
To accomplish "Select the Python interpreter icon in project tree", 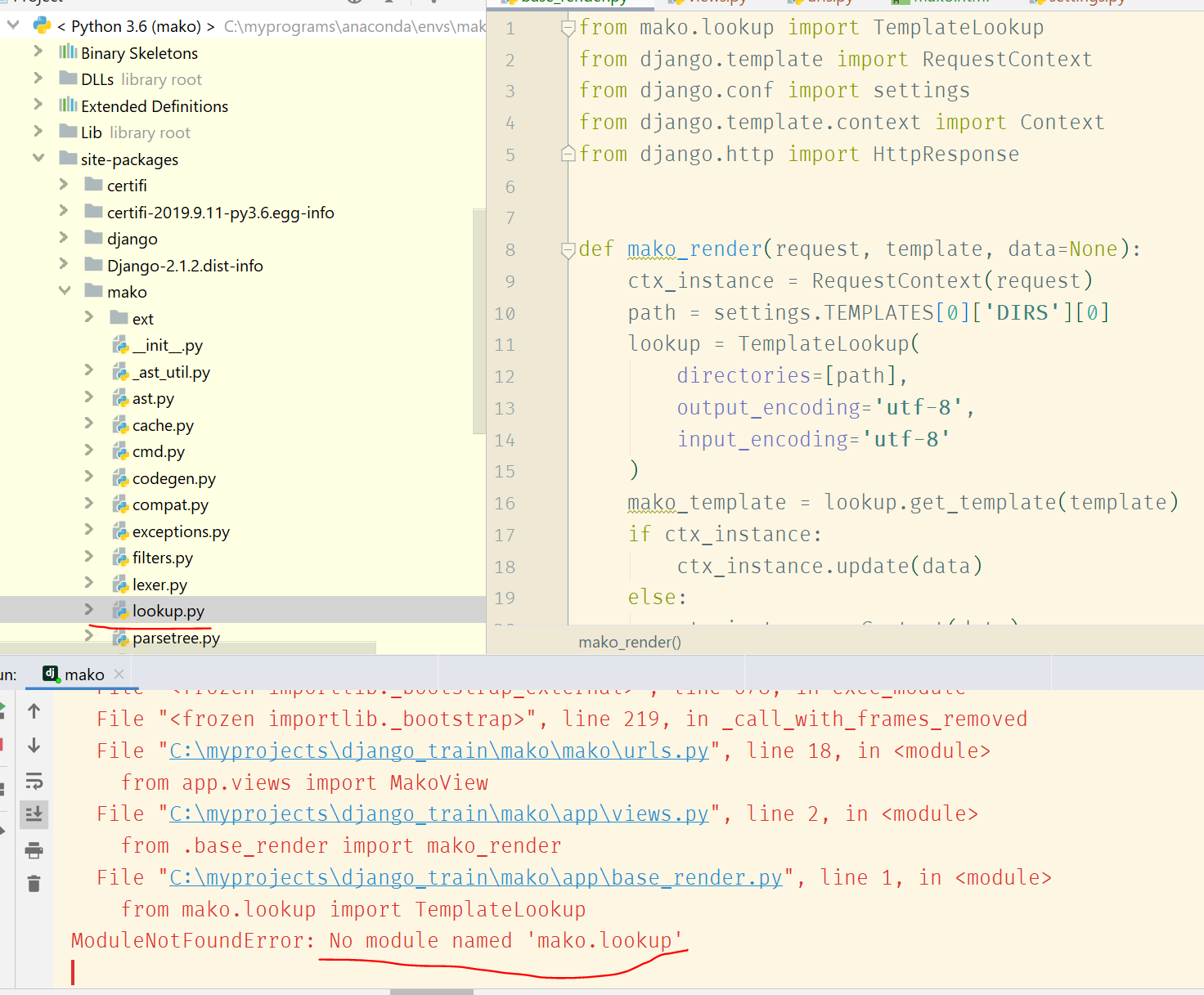I will click(42, 25).
